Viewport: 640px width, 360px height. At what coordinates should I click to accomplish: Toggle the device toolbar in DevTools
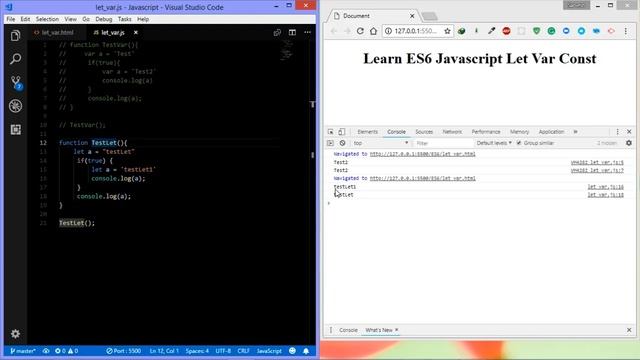point(342,132)
